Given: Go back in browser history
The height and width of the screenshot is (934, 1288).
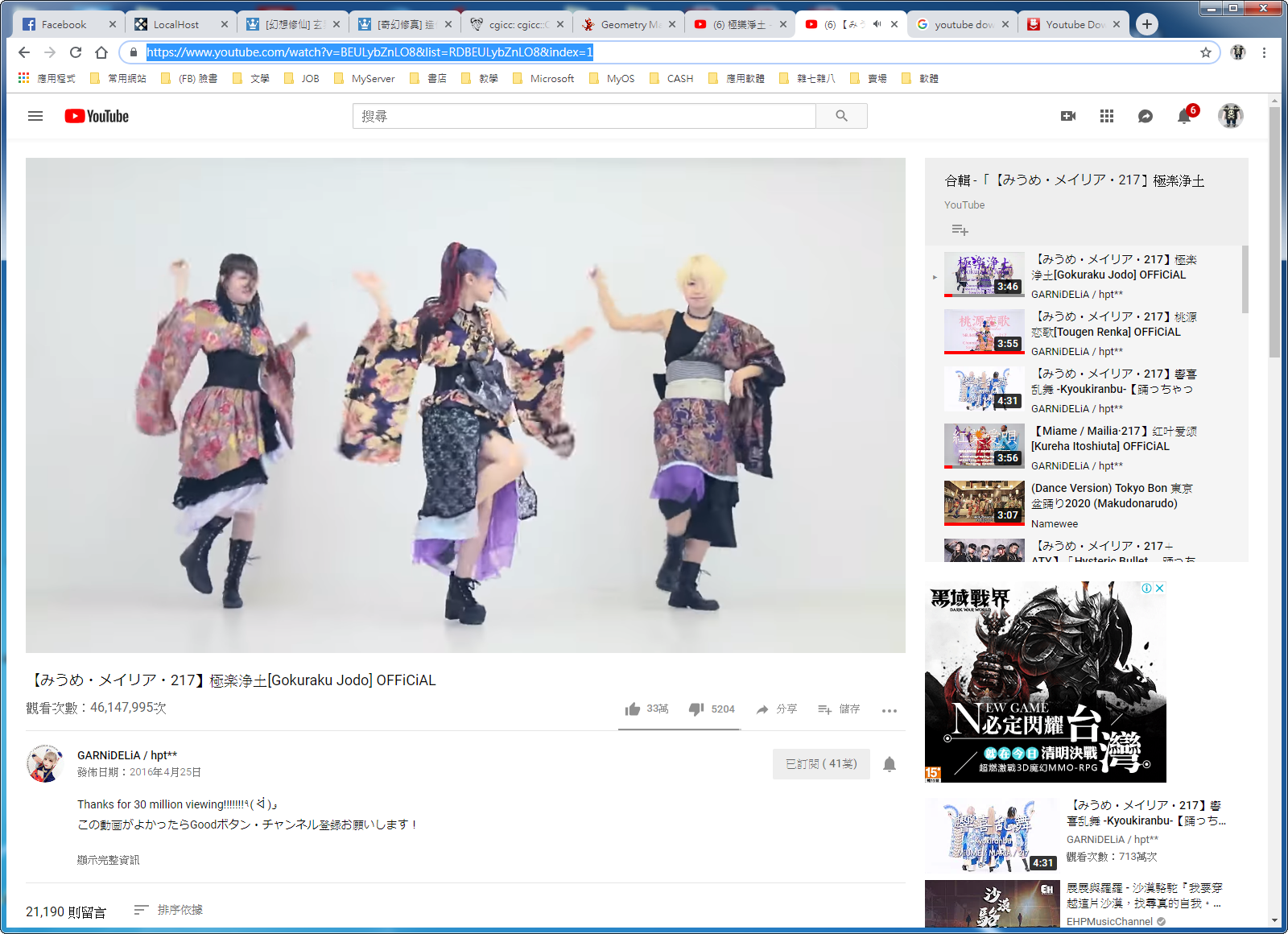Looking at the screenshot, I should (x=24, y=52).
